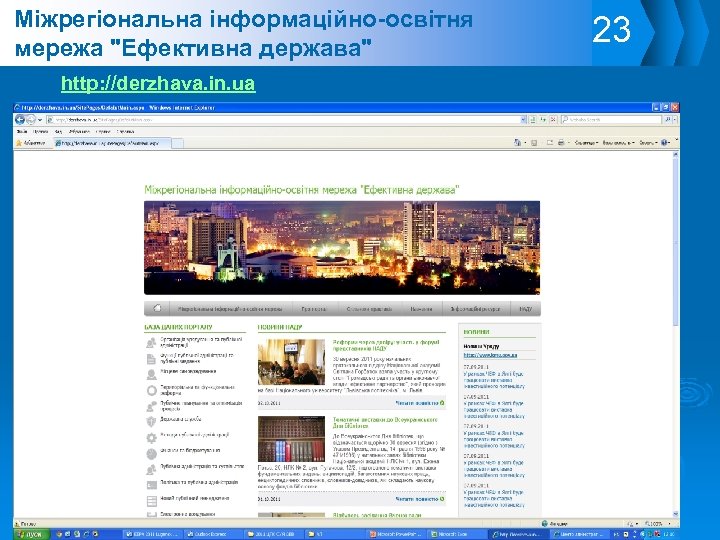Open the 'НАДУ' navigation item
Screen dimensions: 720x540
[525, 309]
